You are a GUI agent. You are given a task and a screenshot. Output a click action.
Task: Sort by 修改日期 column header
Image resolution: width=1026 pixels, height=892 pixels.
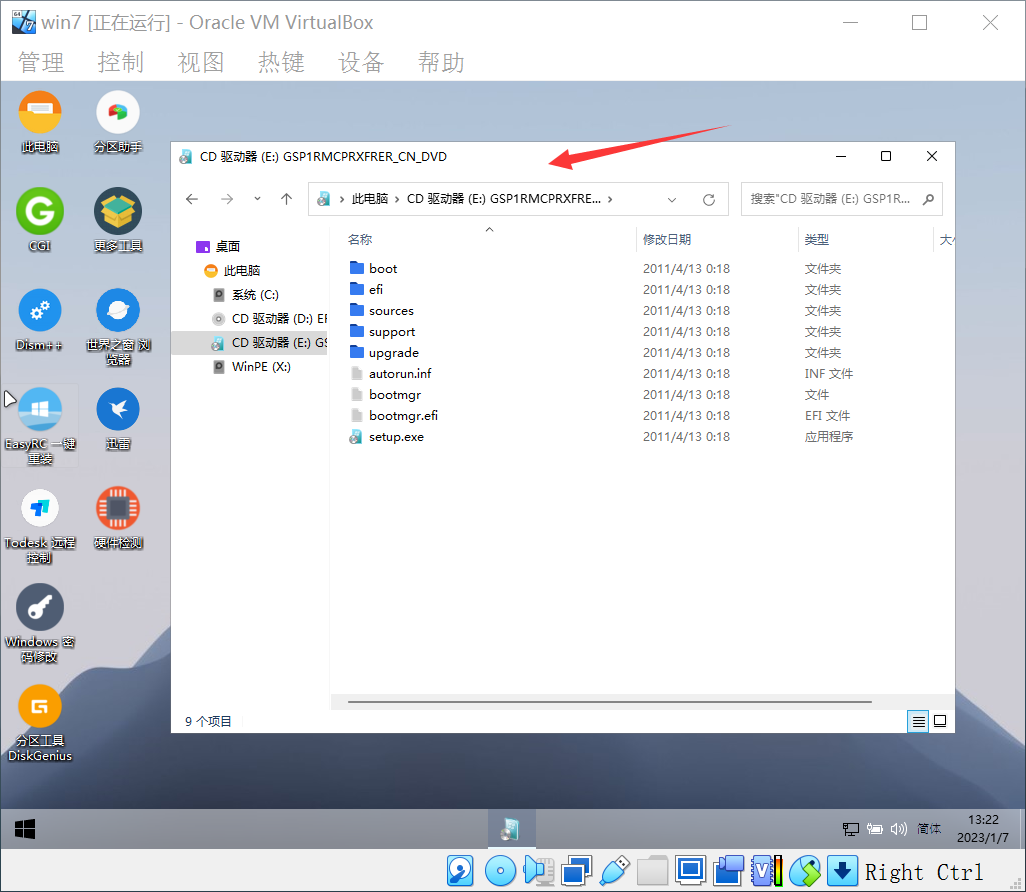[667, 240]
